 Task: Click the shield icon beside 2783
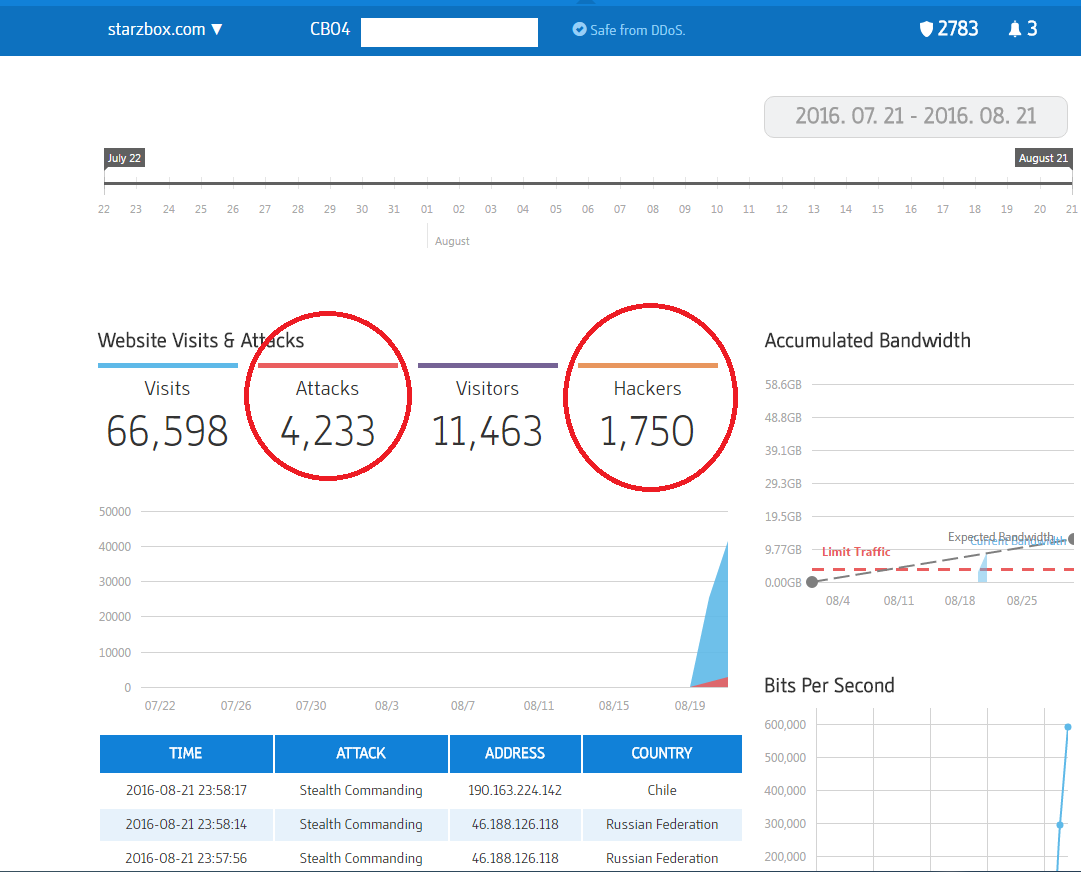pyautogui.click(x=926, y=29)
